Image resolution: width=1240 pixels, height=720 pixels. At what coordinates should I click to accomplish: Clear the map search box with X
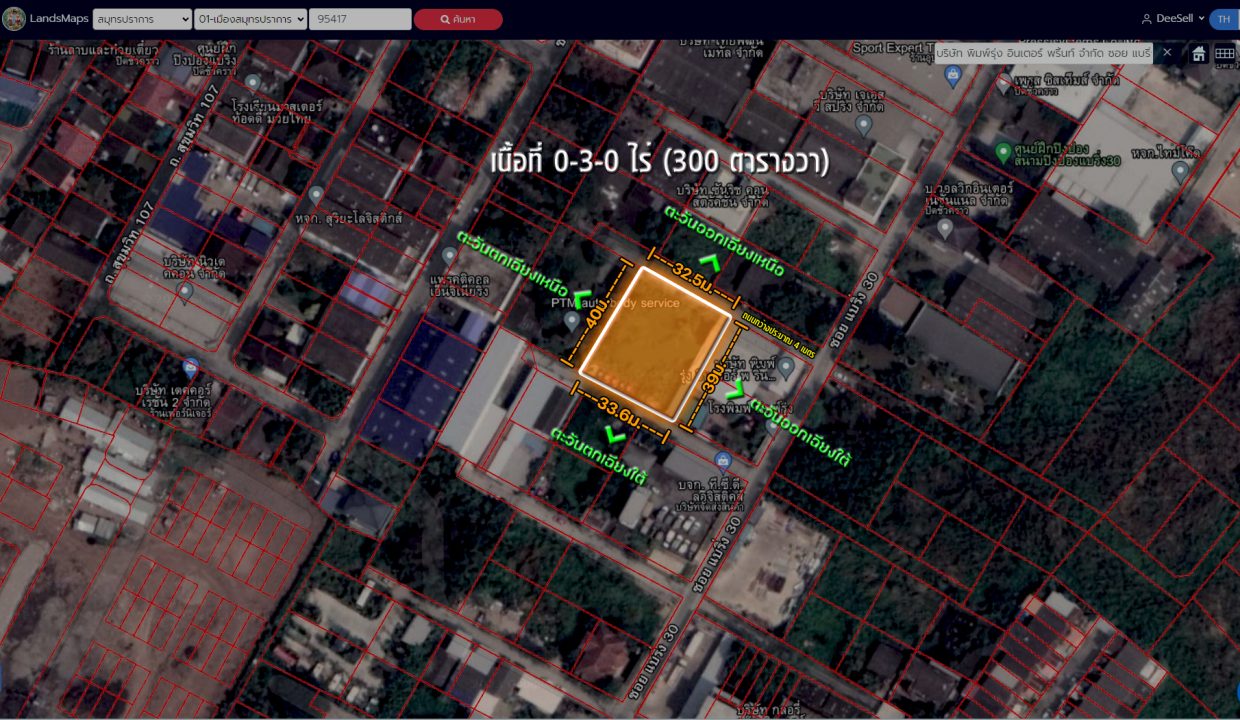[1166, 52]
